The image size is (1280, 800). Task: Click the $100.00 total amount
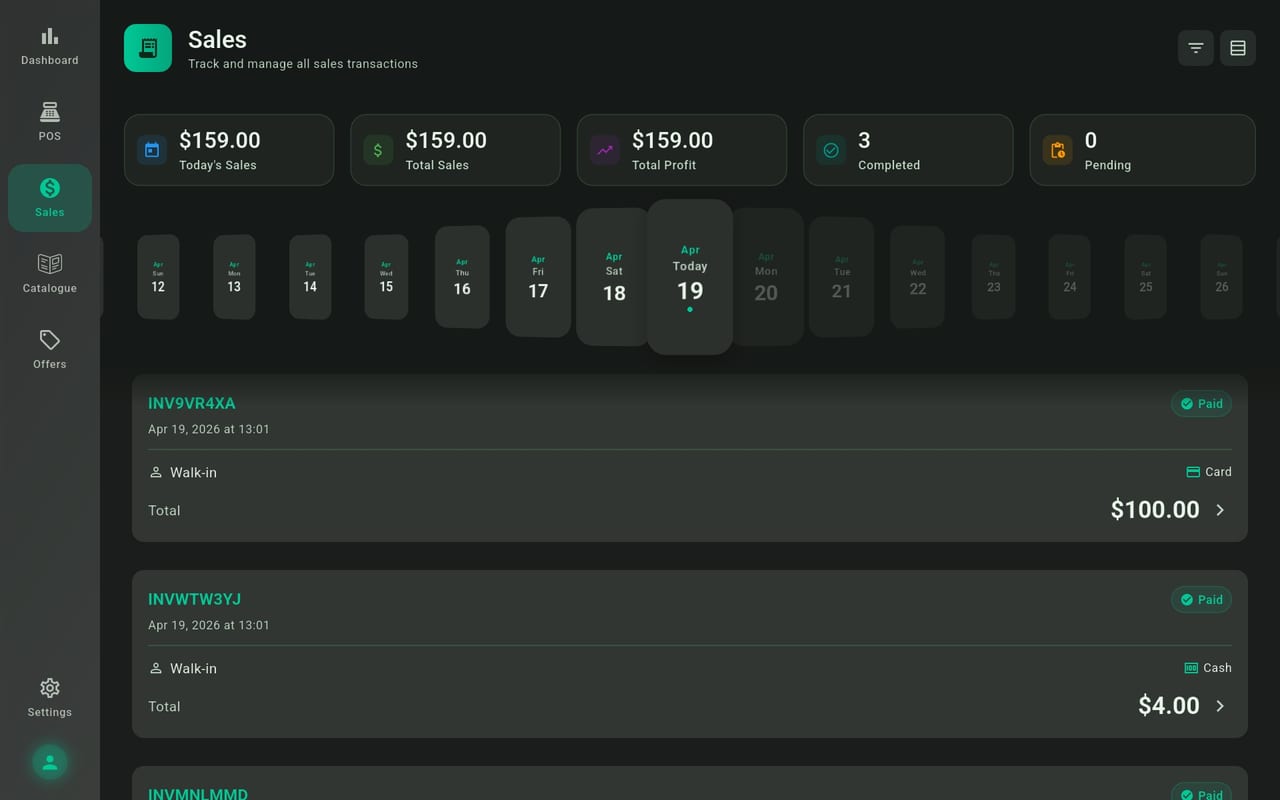pos(1155,510)
